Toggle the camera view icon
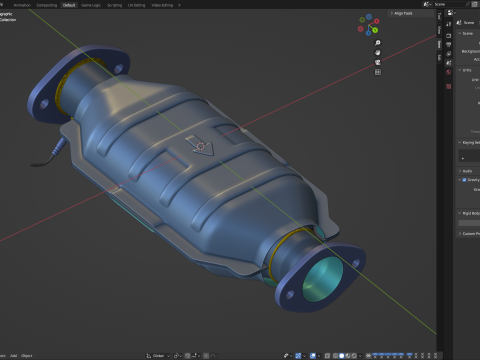The height and width of the screenshot is (360, 480). (x=378, y=62)
